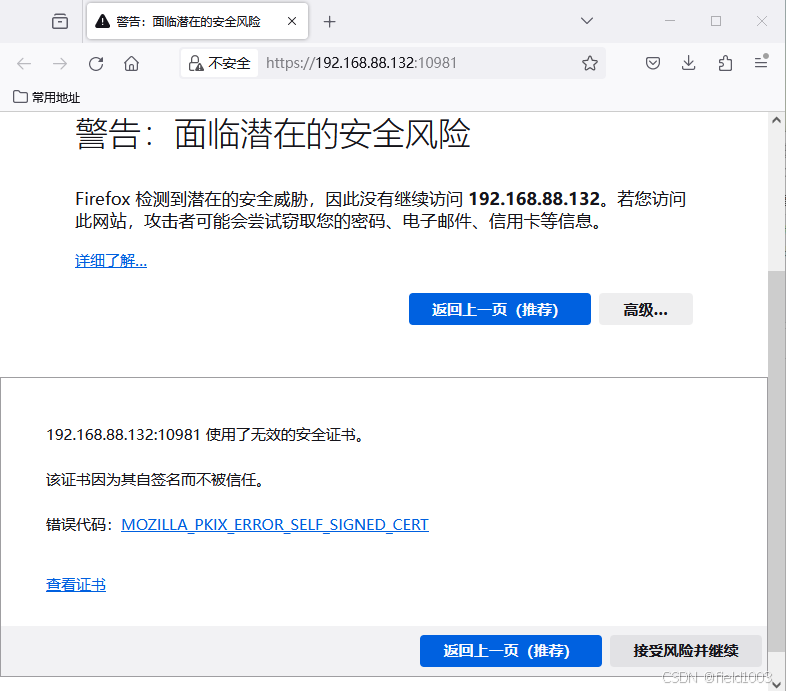
Task: Open the Extensions puzzle icon
Action: tap(725, 63)
